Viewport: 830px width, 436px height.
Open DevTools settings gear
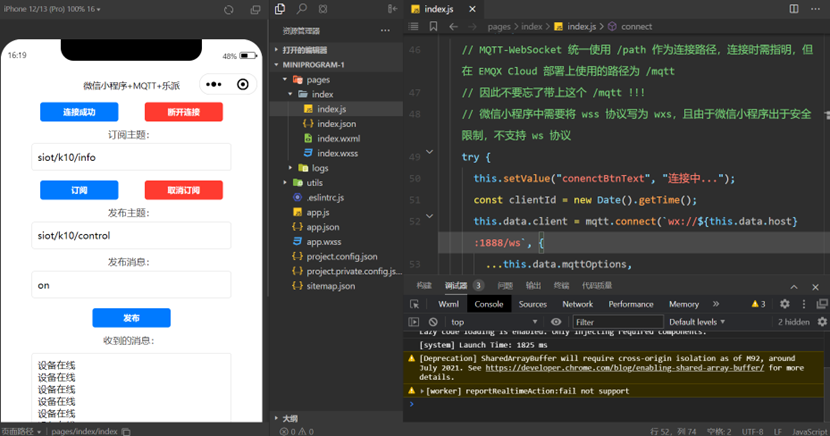pos(784,304)
